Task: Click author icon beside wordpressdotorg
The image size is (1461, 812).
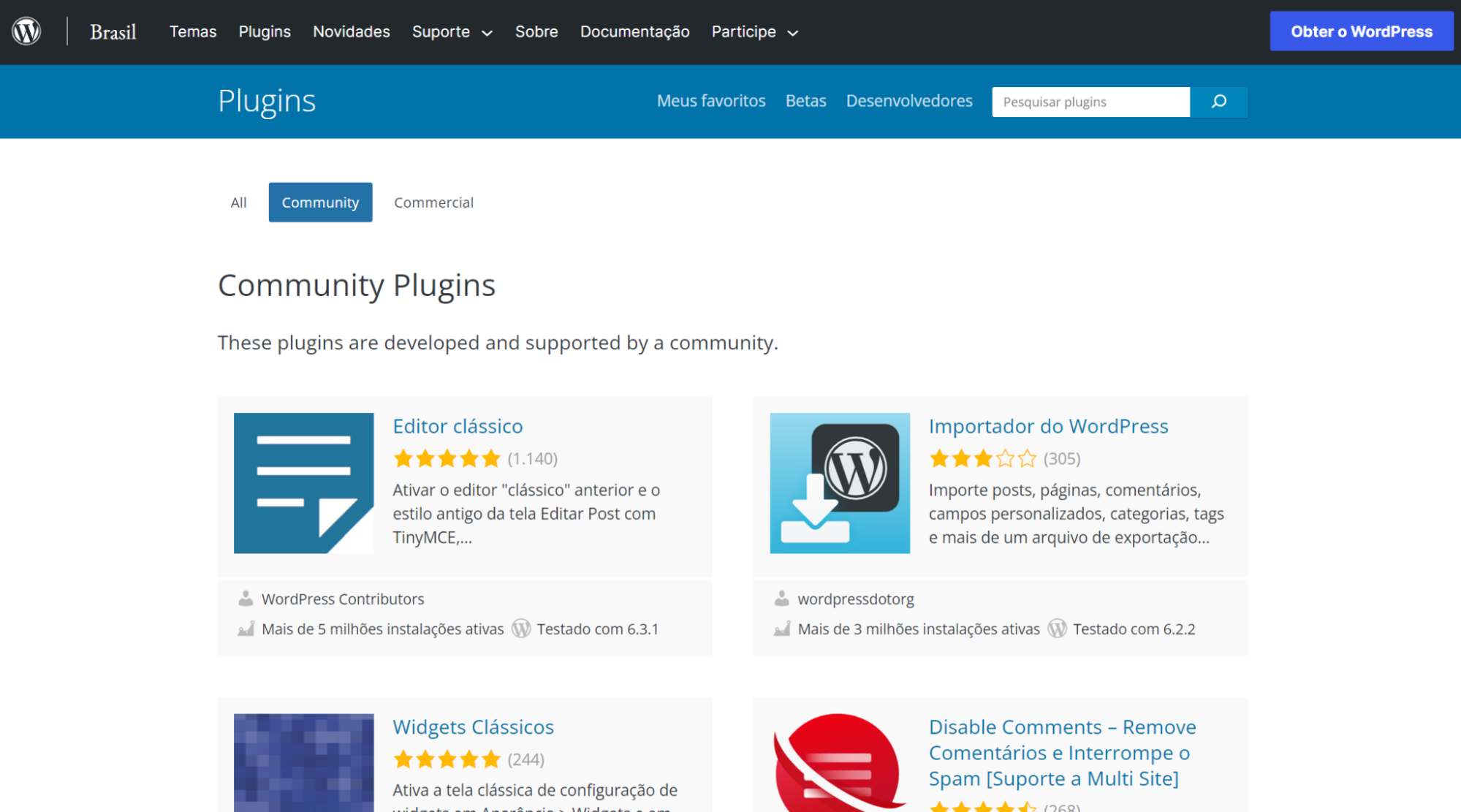Action: point(782,599)
